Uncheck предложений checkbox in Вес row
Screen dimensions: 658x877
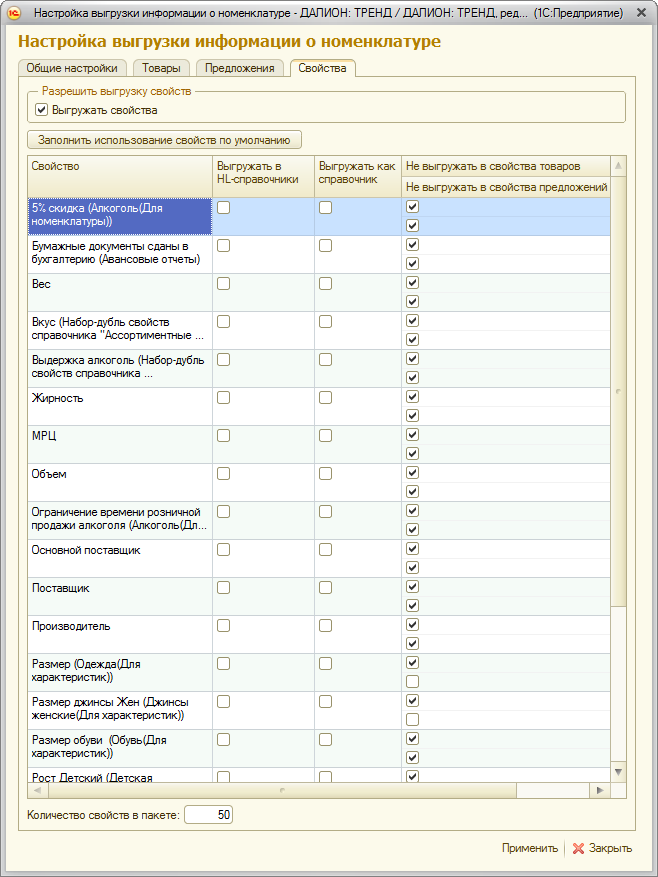pyautogui.click(x=412, y=301)
